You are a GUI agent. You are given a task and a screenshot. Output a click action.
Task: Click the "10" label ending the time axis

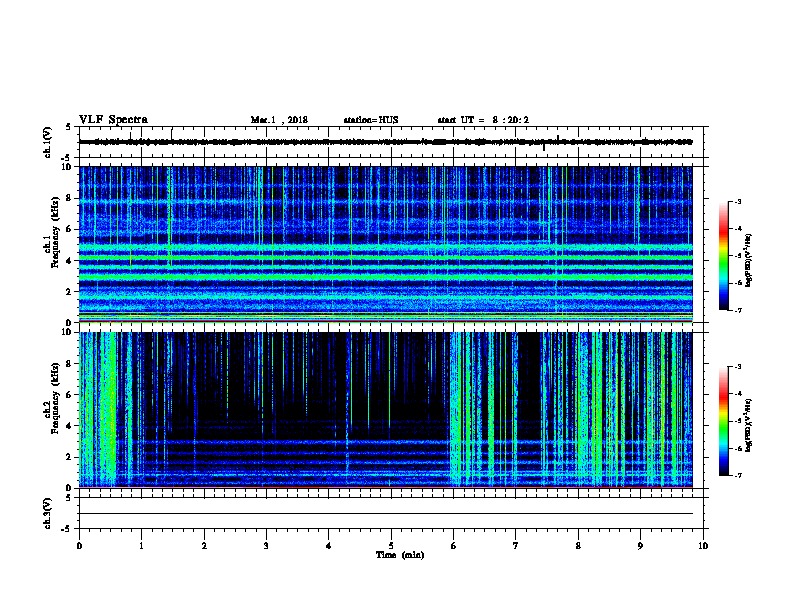click(703, 545)
